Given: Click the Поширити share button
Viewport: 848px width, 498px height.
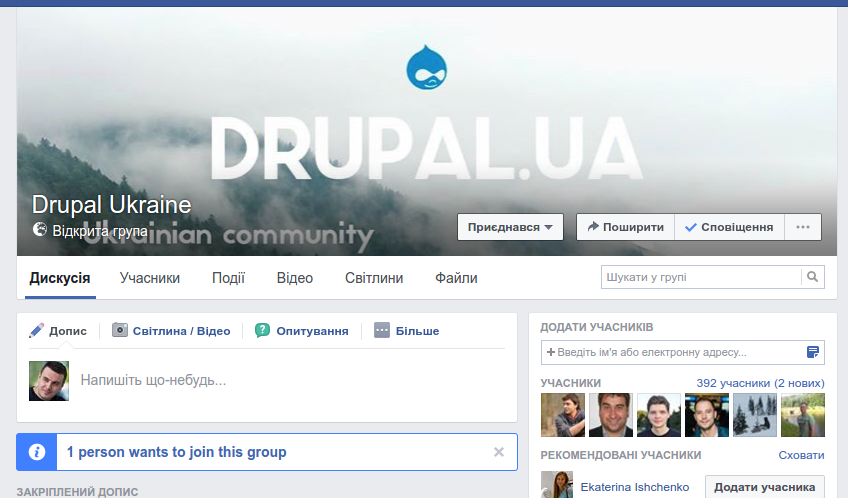Looking at the screenshot, I should [x=625, y=227].
